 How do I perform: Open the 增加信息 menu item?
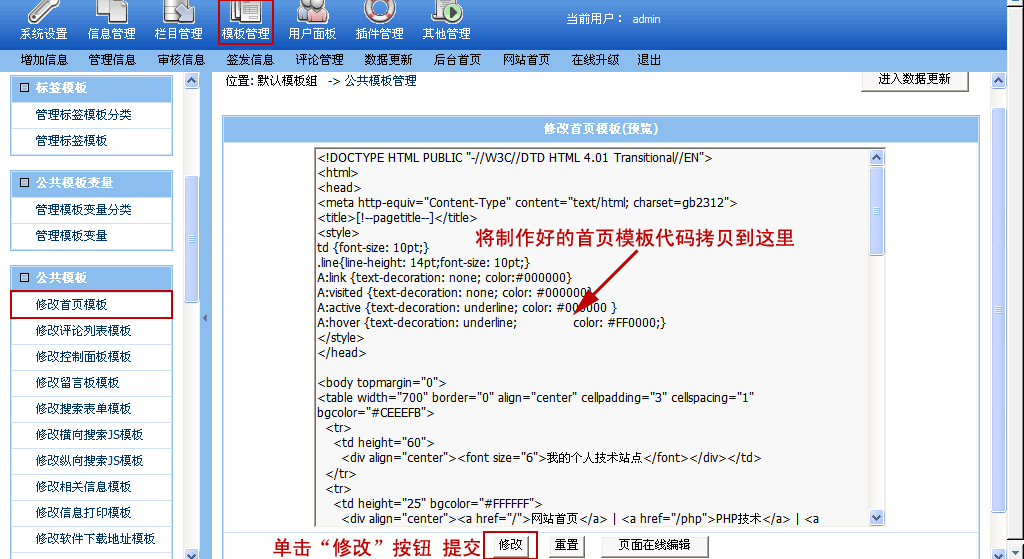point(44,60)
